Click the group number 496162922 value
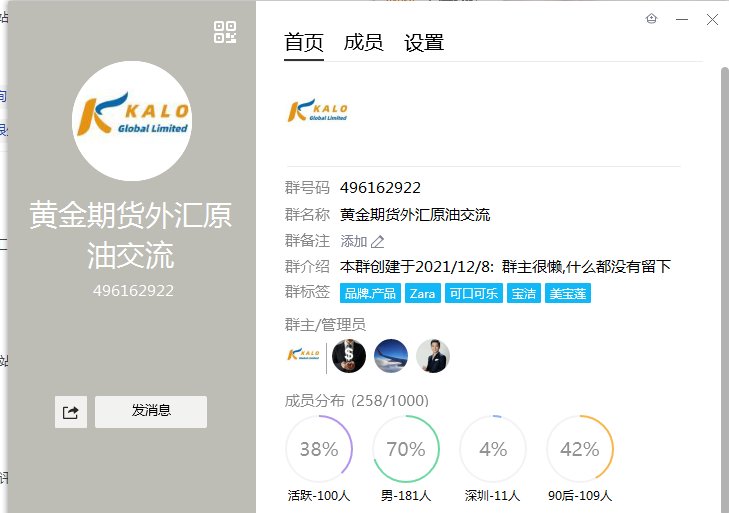Viewport: 729px width, 513px height. pos(380,187)
